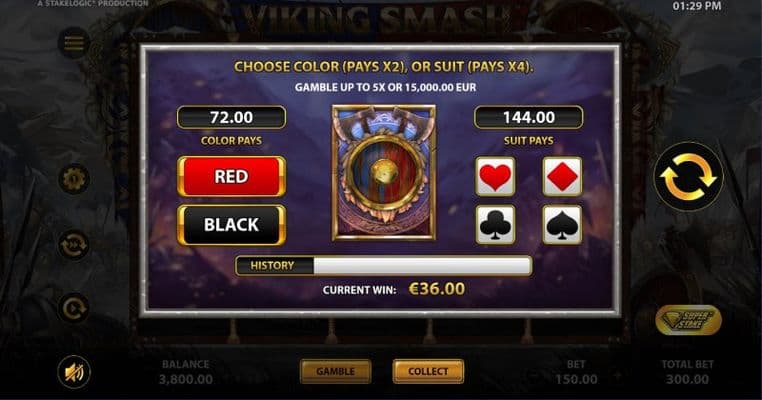The image size is (762, 400).
Task: Click the 72.00 color pays display
Action: [x=231, y=117]
